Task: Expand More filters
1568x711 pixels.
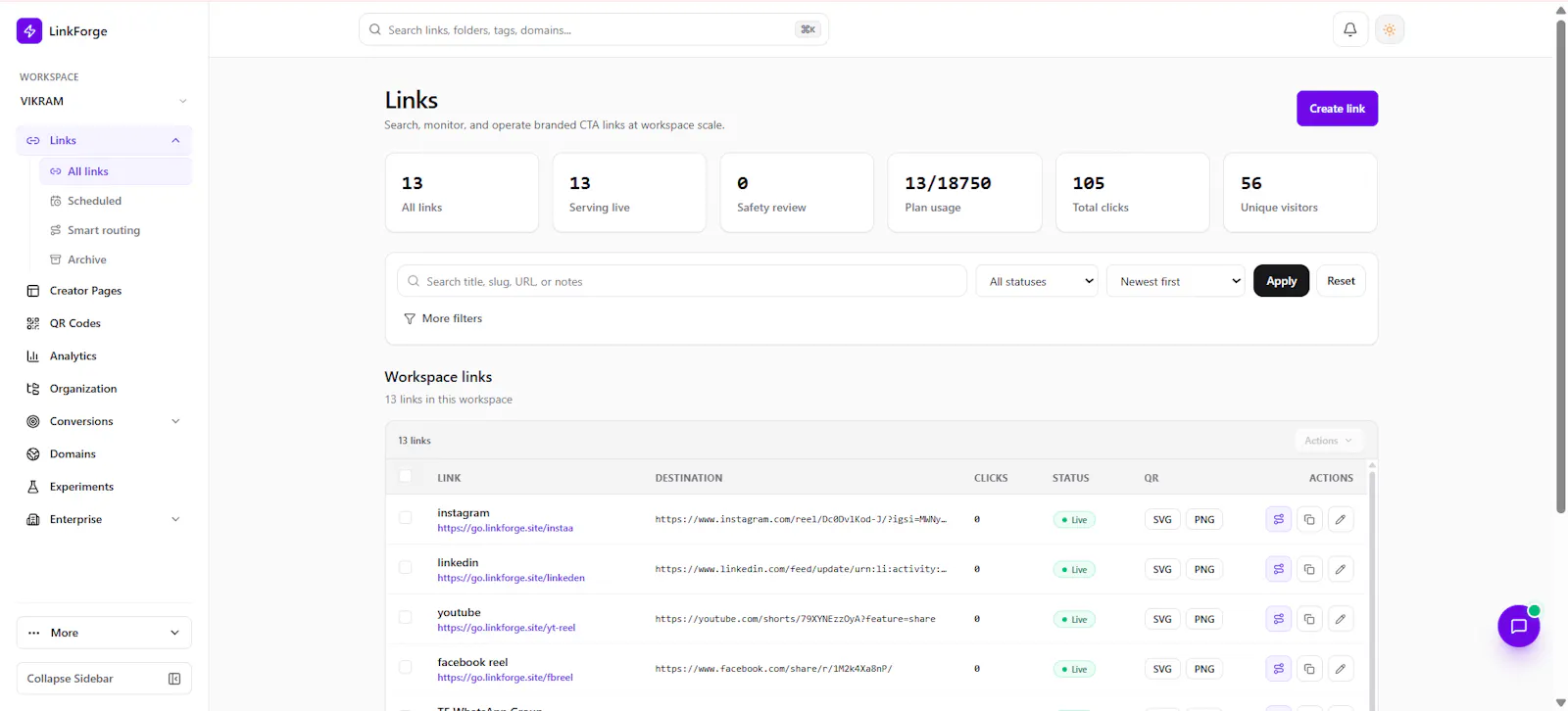Action: pos(443,319)
